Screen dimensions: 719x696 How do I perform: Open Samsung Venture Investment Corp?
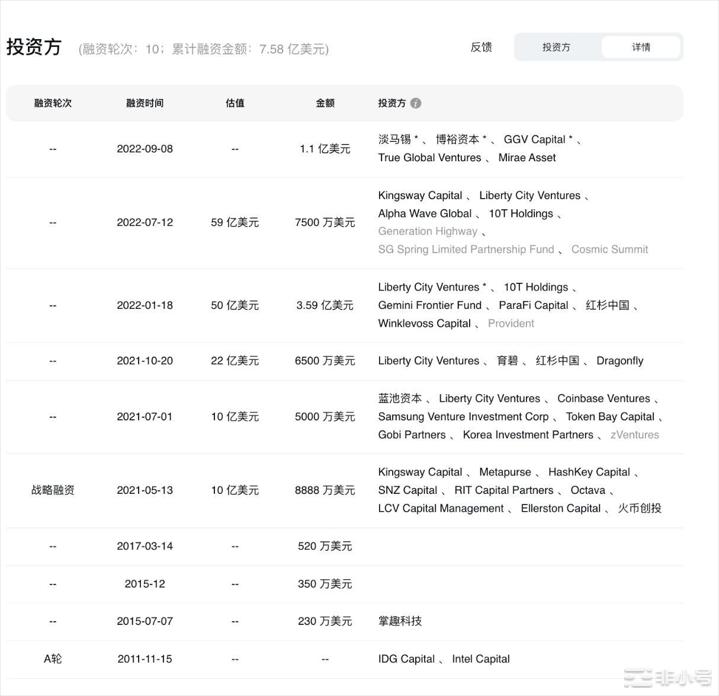463,417
